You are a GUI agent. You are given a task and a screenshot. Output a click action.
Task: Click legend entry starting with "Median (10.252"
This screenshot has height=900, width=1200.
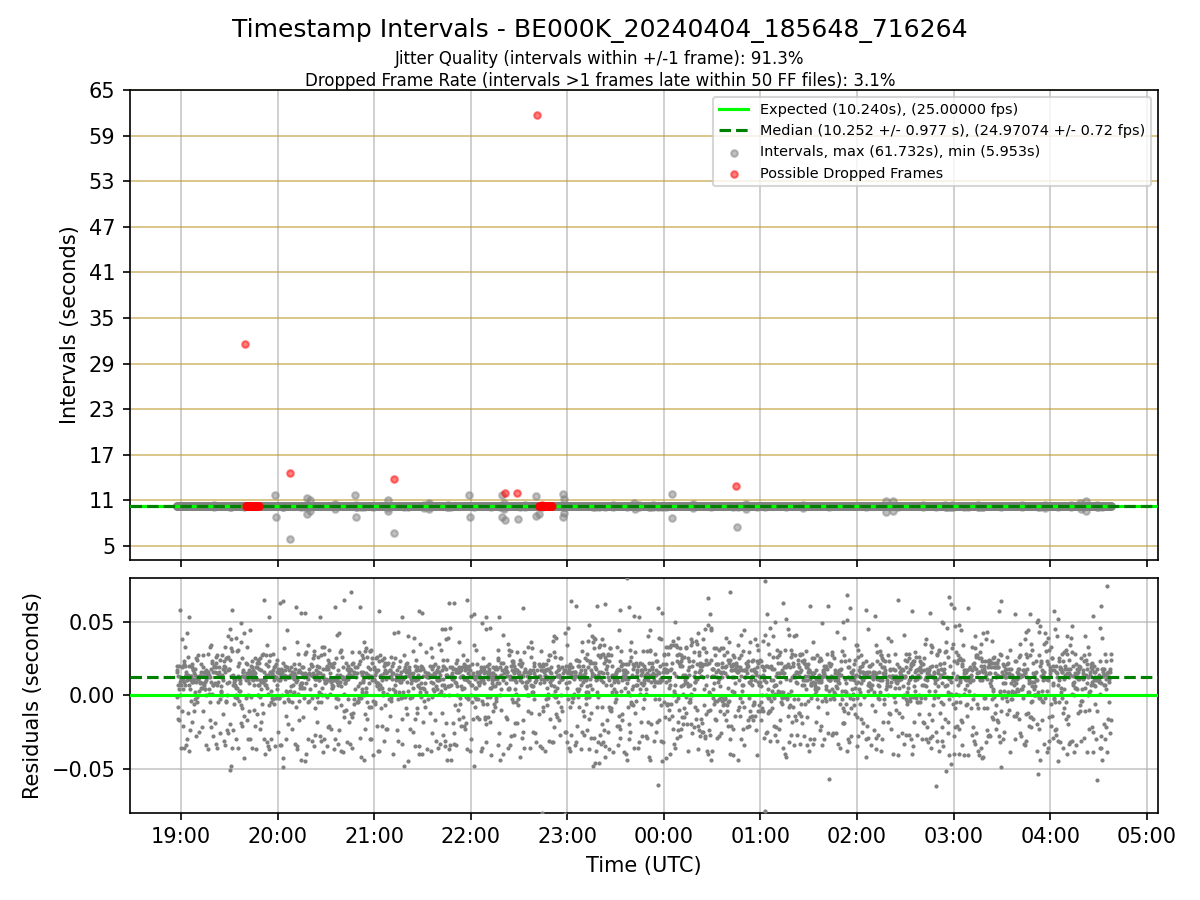coord(951,130)
